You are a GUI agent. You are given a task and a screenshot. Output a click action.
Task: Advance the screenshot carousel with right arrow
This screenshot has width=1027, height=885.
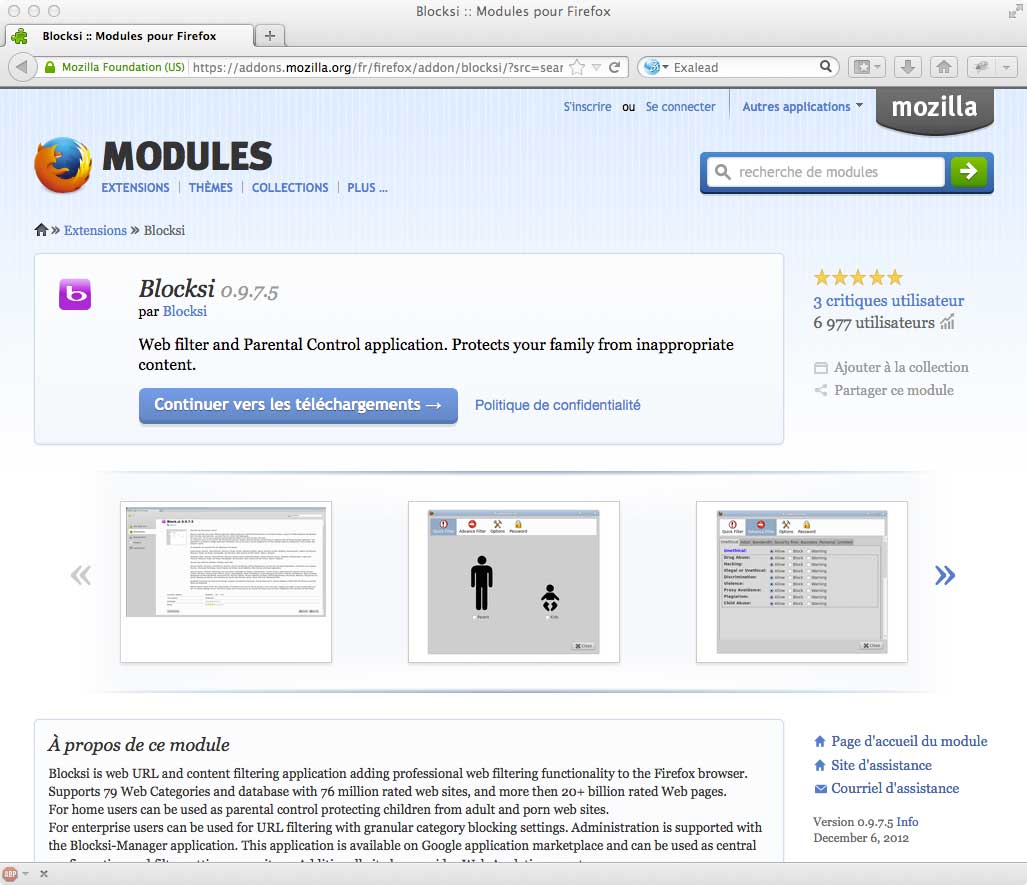pos(945,574)
